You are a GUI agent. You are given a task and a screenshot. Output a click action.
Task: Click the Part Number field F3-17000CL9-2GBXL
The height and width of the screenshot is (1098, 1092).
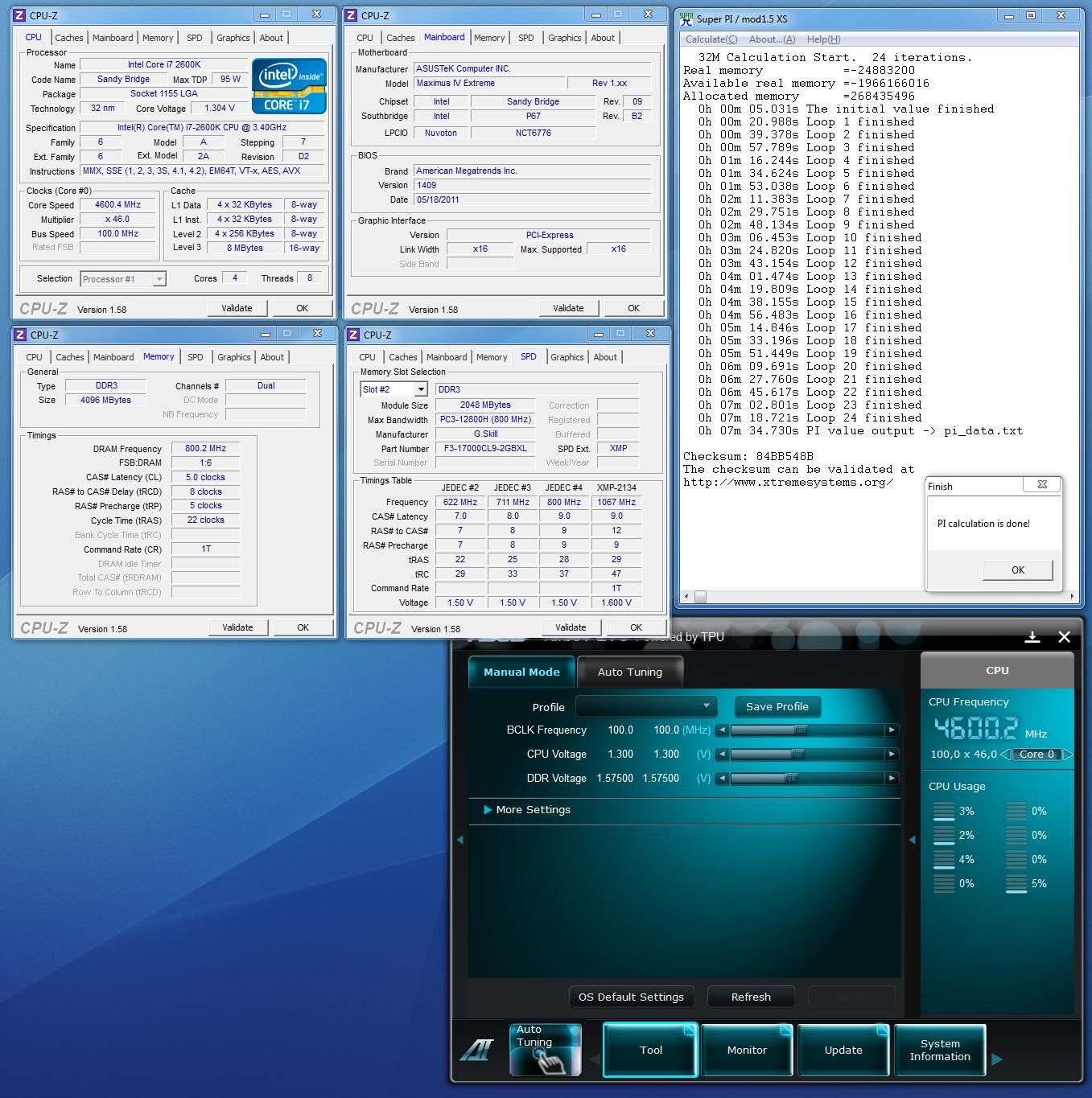[485, 449]
